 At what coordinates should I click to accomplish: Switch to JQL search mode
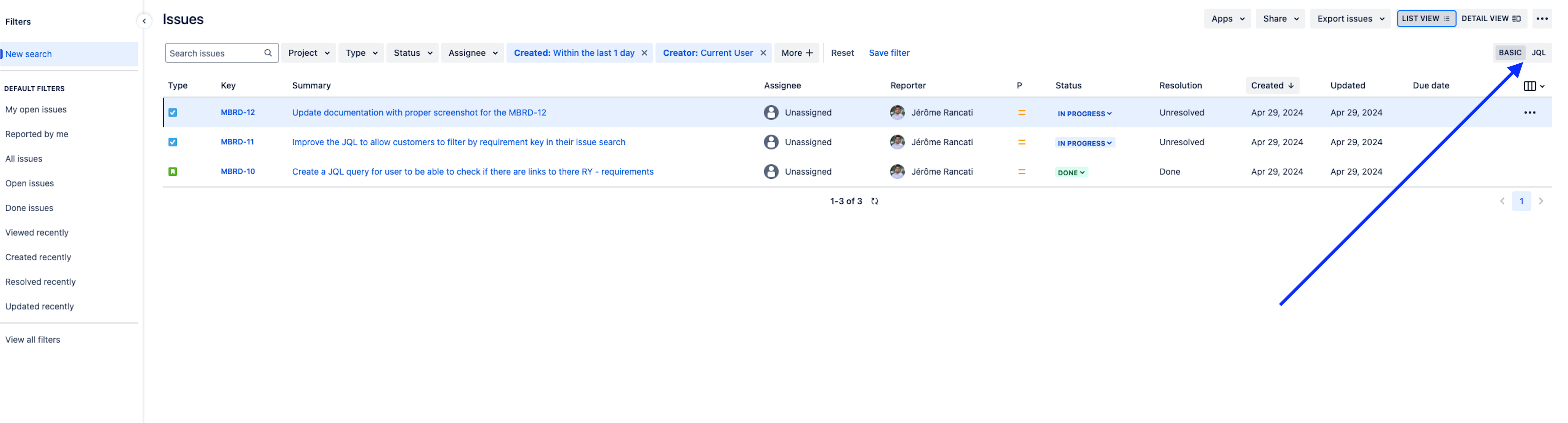pyautogui.click(x=1538, y=53)
